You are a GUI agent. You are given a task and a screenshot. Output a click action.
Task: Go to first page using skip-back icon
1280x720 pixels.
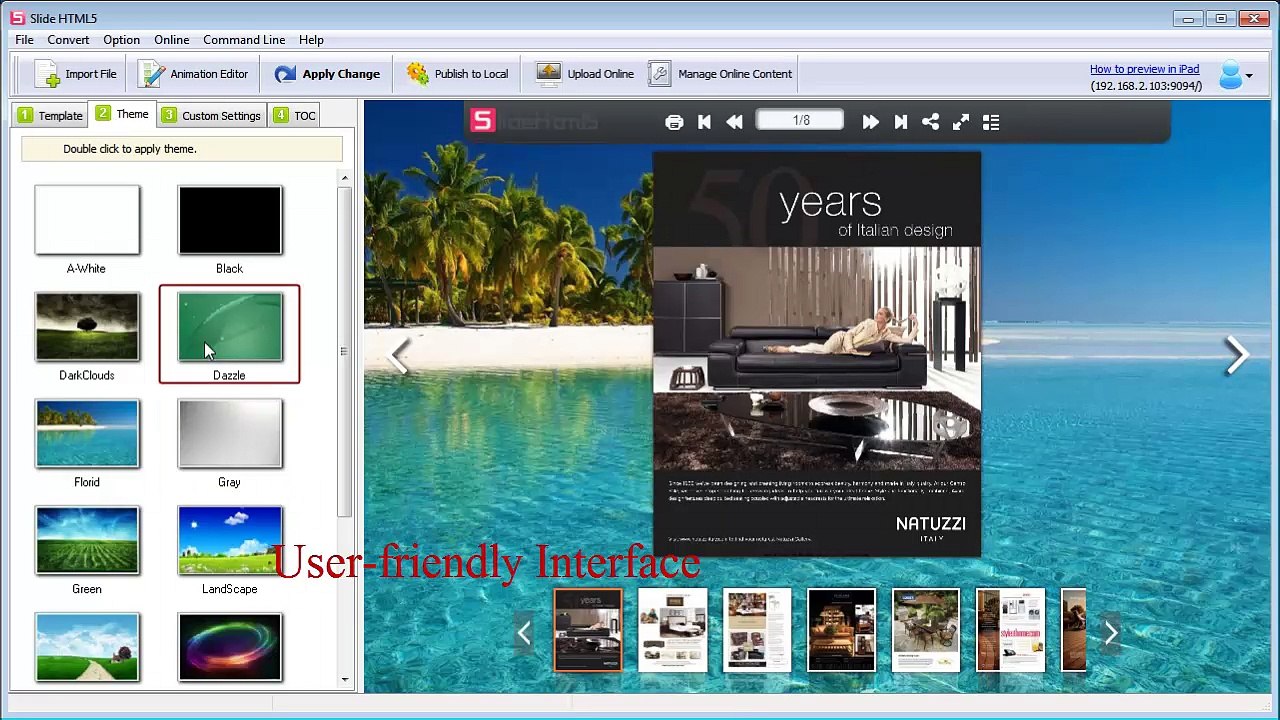point(704,122)
